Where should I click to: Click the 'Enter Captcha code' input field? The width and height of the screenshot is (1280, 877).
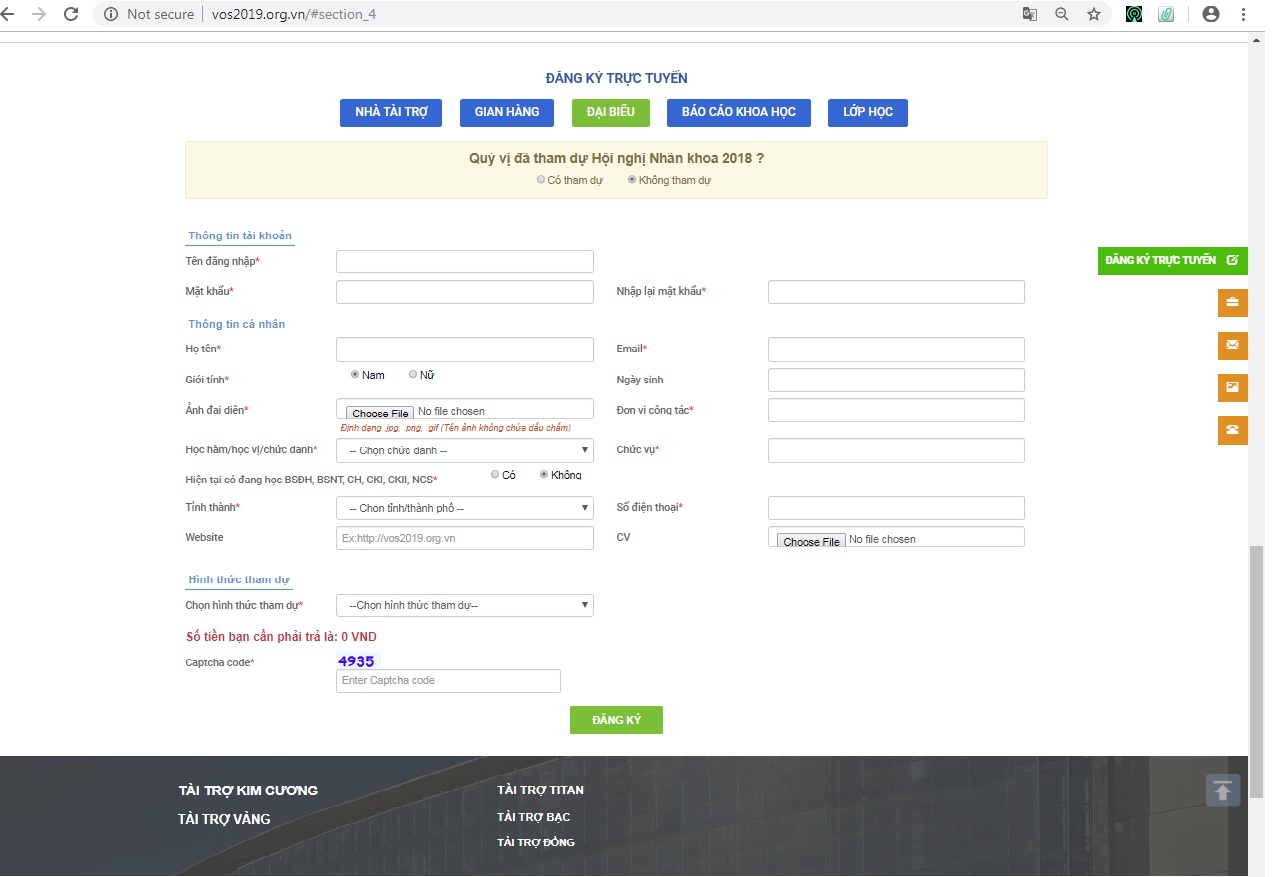(x=448, y=681)
